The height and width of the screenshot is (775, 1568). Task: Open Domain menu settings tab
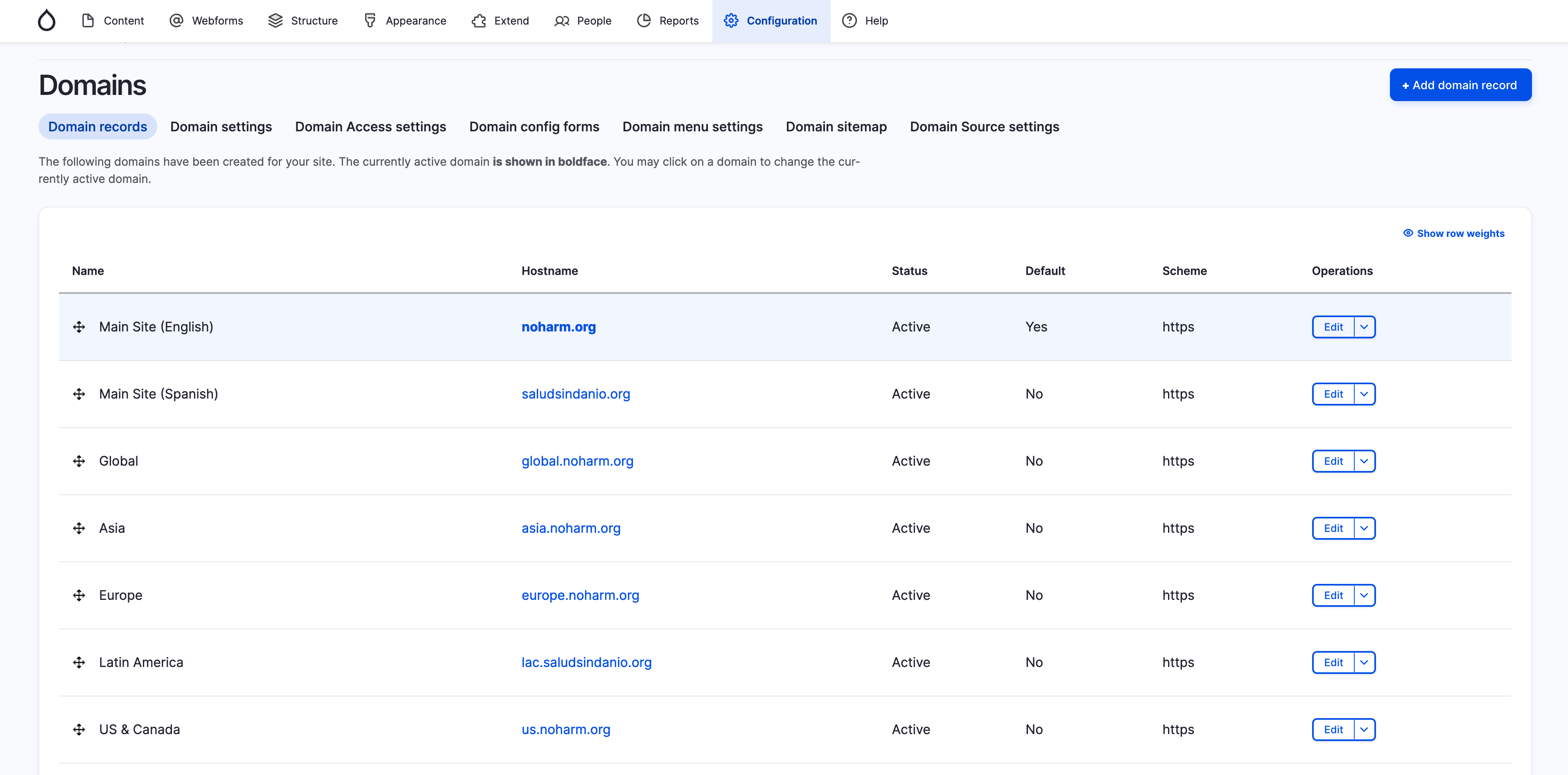point(692,126)
